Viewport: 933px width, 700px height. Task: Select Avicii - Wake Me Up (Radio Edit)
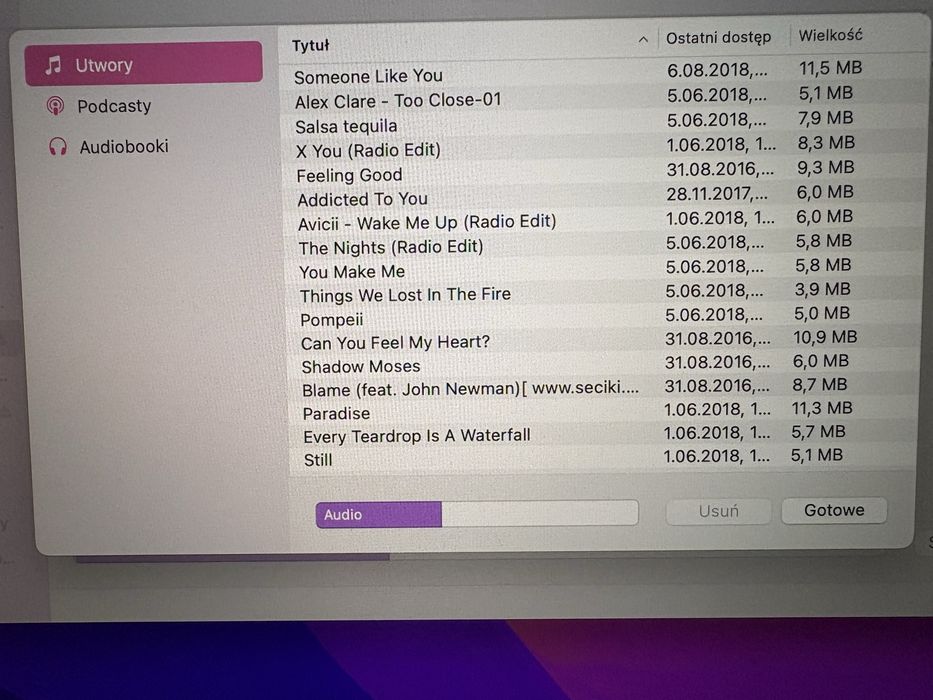(x=601, y=221)
